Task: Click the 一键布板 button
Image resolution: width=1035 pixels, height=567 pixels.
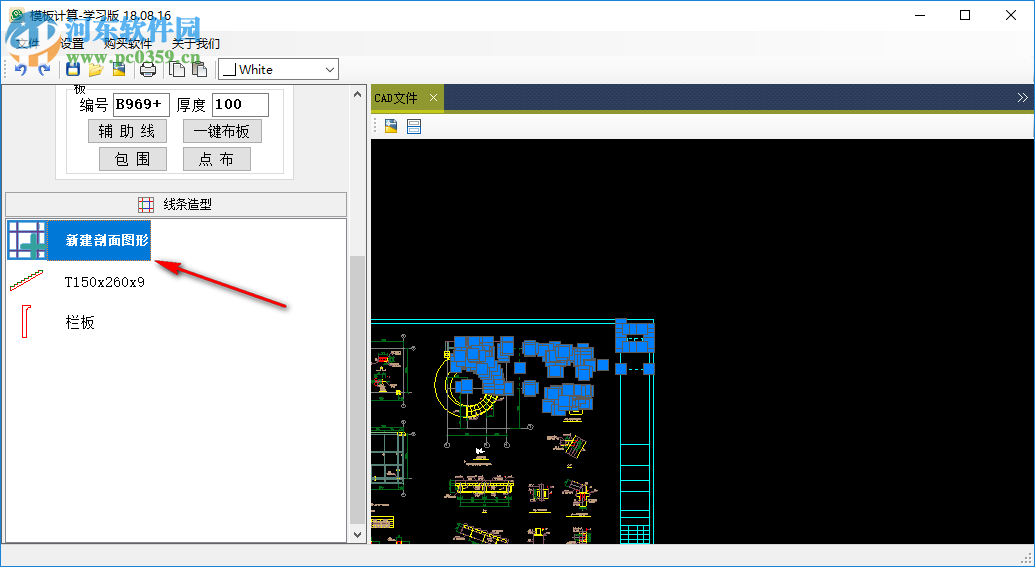Action: 222,131
